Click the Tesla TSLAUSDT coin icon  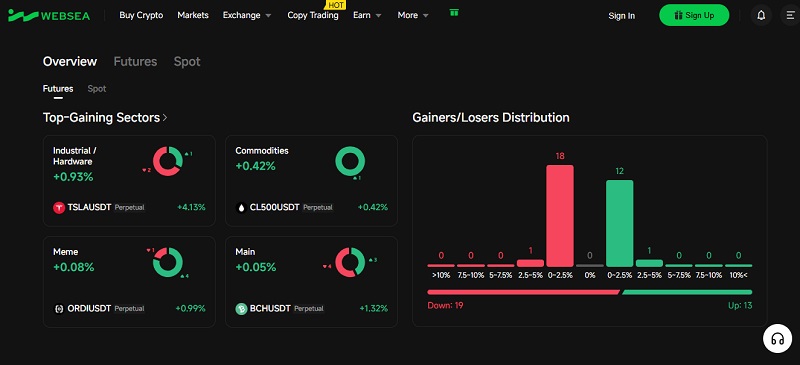tap(59, 208)
